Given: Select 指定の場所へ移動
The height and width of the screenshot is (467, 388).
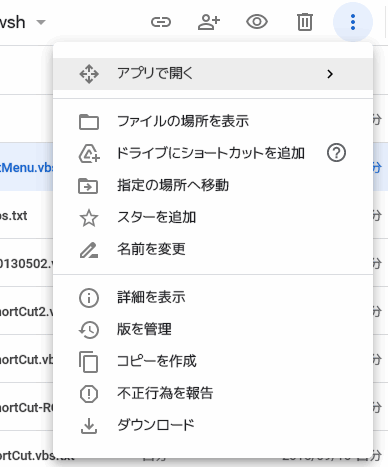Looking at the screenshot, I should pyautogui.click(x=213, y=185).
